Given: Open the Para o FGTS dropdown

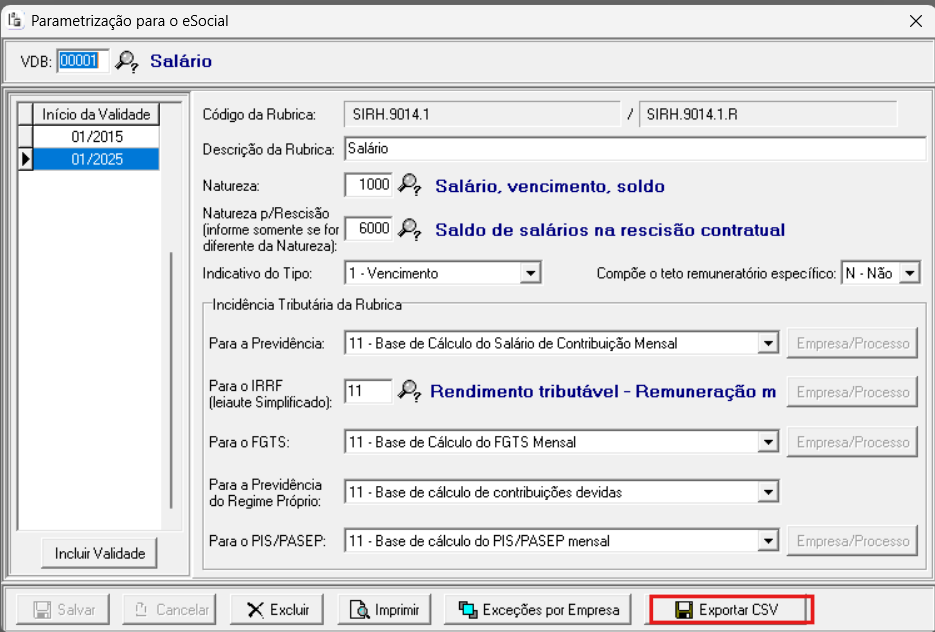Looking at the screenshot, I should 768,442.
